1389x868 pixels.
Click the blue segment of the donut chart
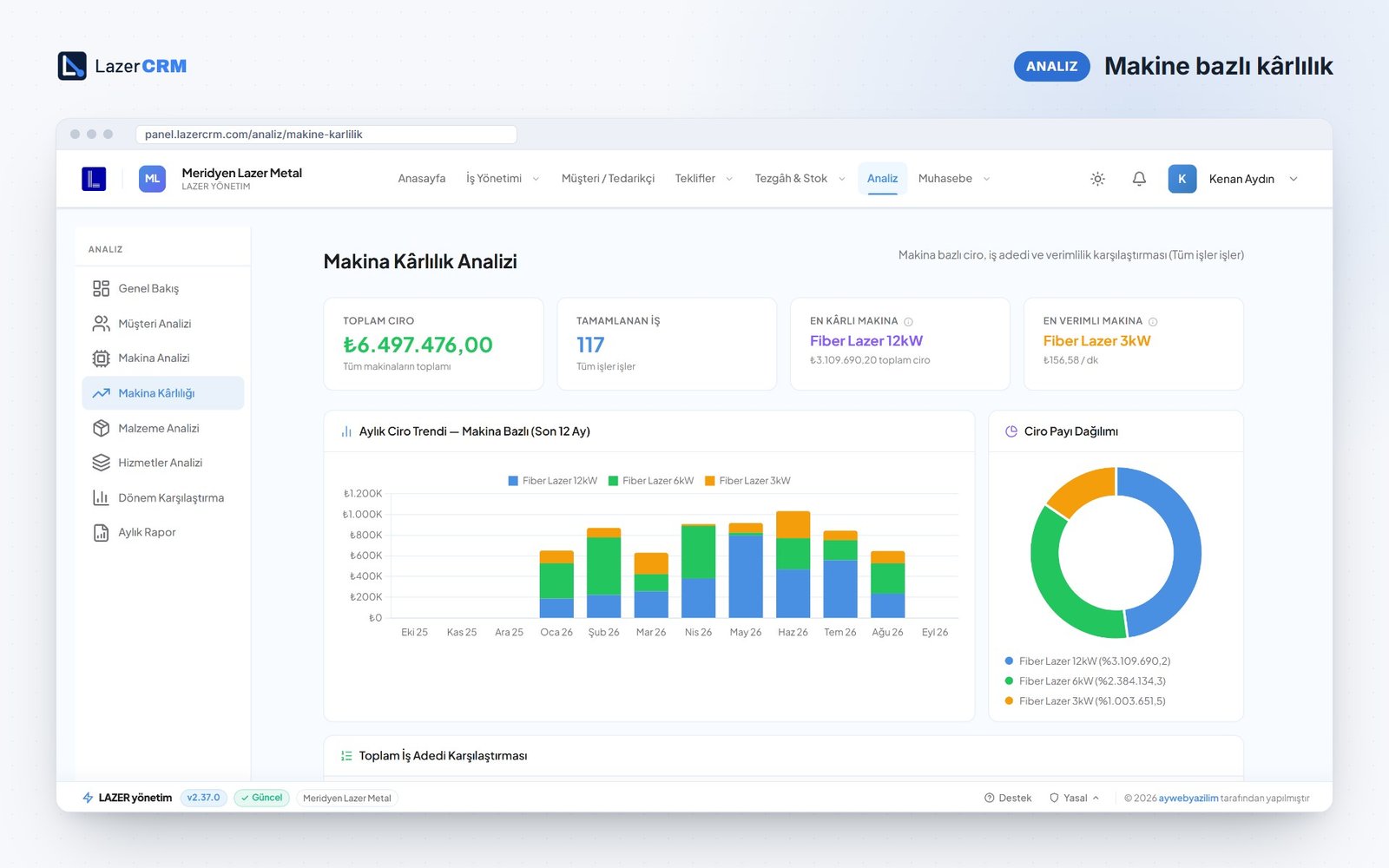(1186, 556)
